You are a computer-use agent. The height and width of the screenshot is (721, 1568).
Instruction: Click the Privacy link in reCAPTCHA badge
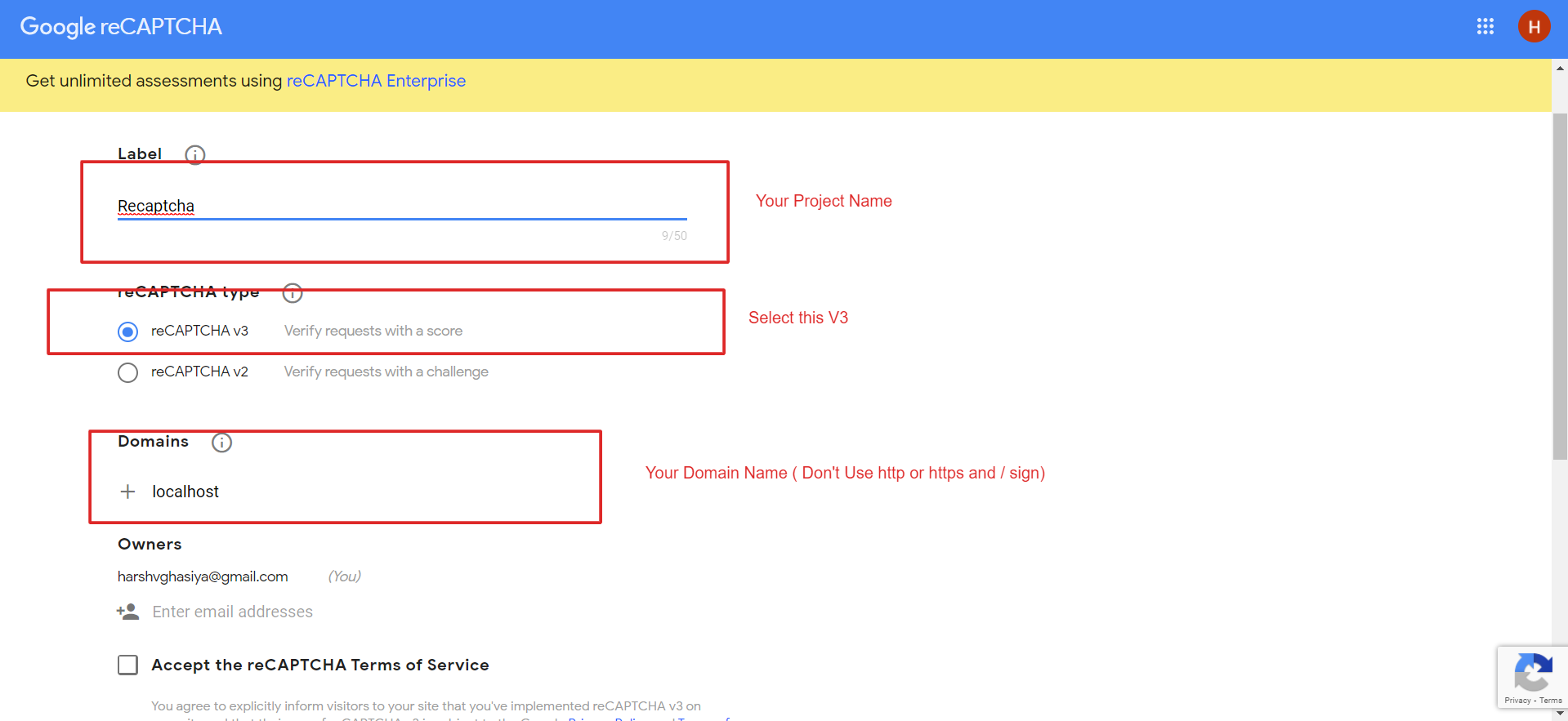coord(1517,701)
